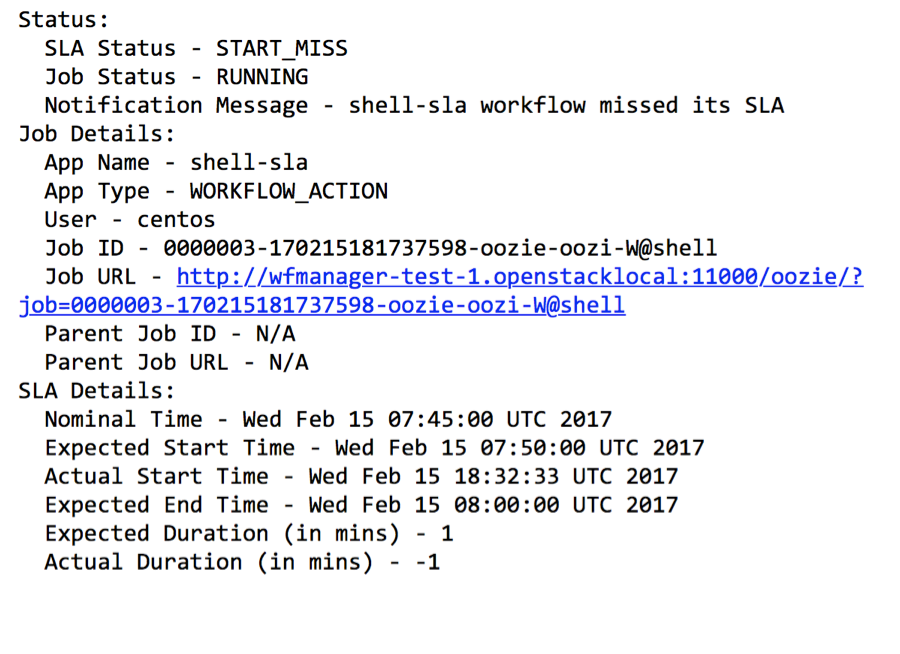This screenshot has height=654, width=900.
Task: Click the "SLA Details:" heading
Action: 97,391
